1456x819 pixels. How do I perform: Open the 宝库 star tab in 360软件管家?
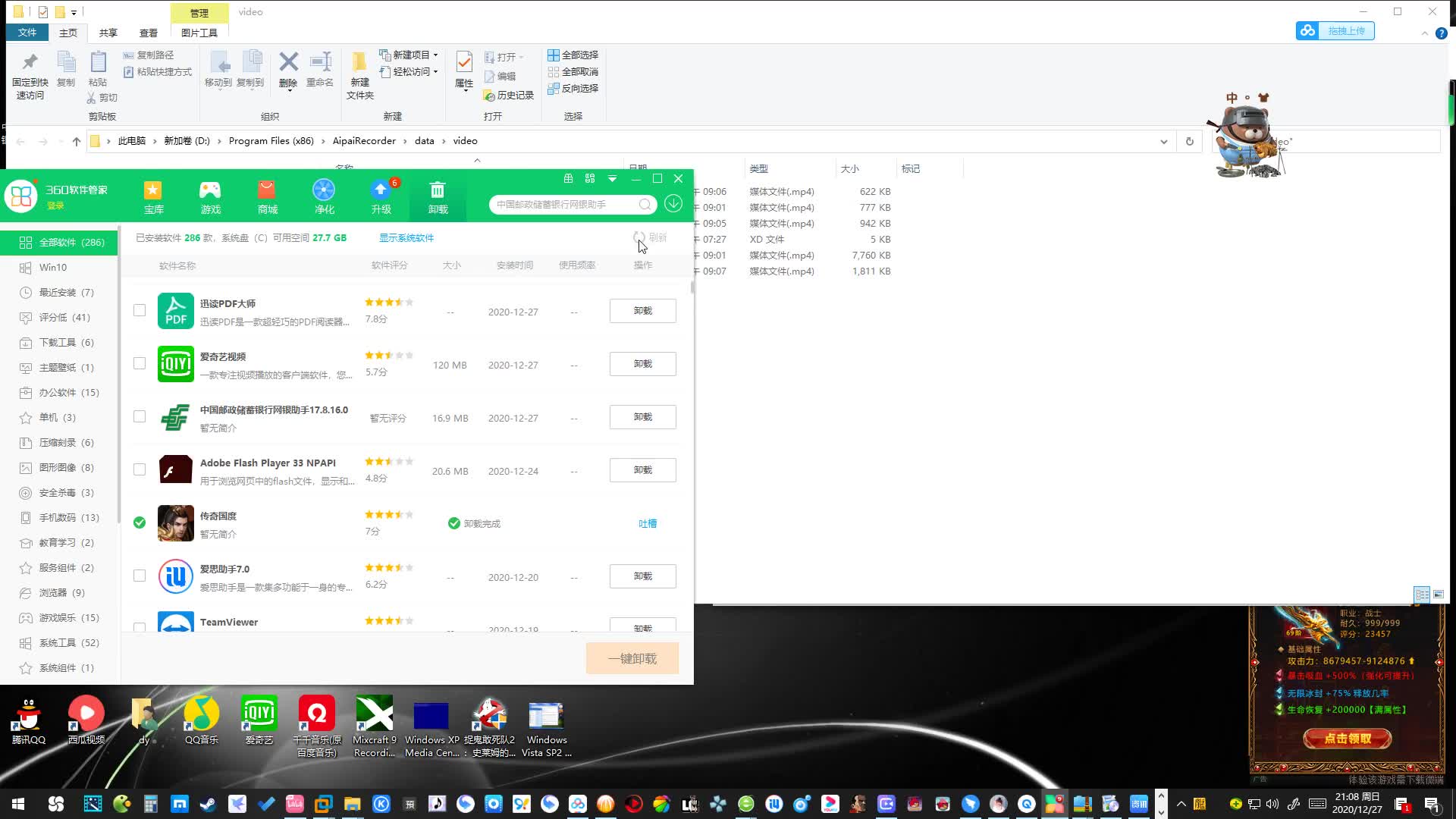(x=153, y=197)
